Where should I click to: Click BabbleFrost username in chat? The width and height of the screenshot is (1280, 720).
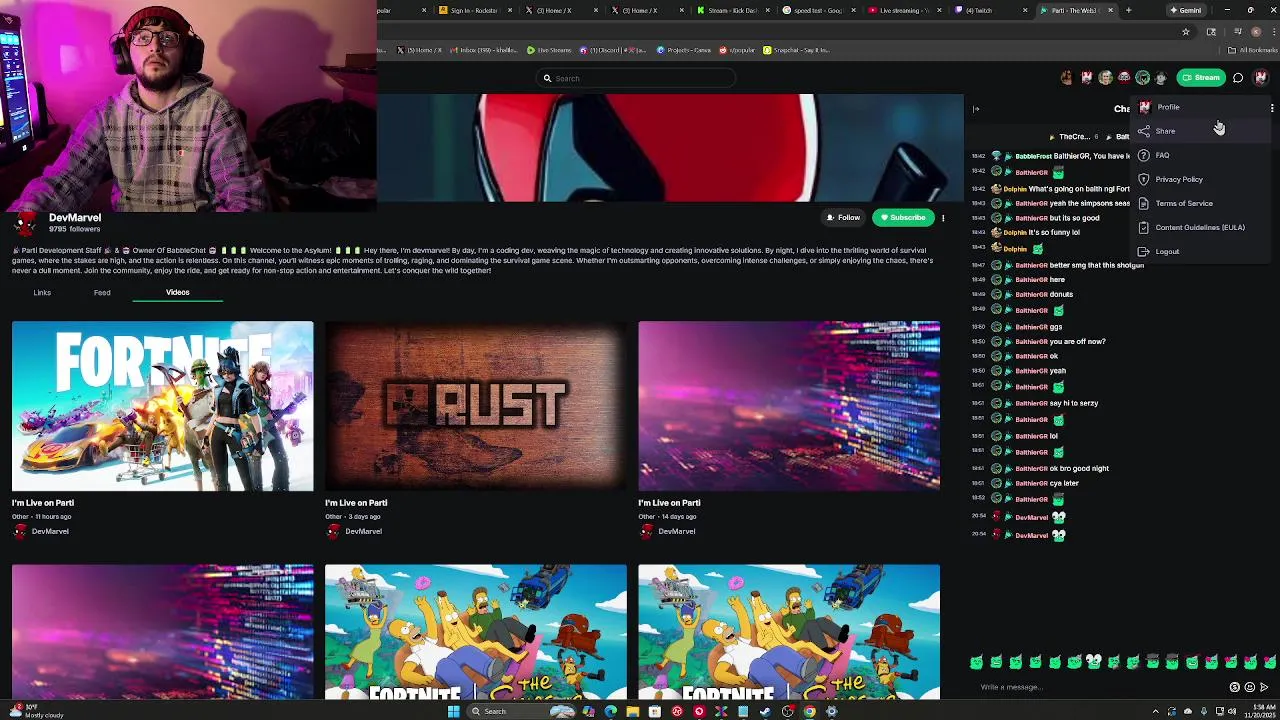click(x=1033, y=156)
